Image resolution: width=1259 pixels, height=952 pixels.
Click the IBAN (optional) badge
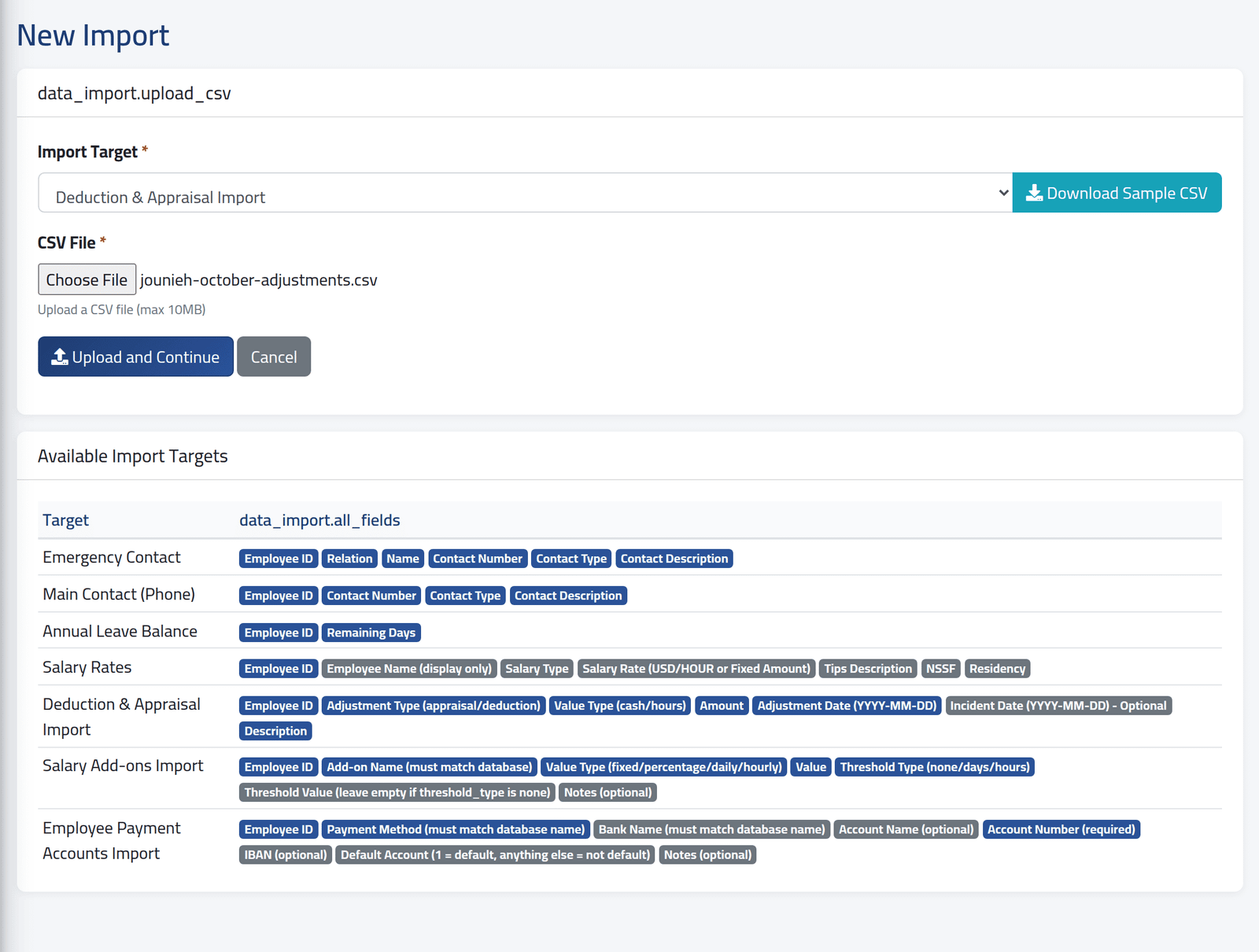click(286, 854)
